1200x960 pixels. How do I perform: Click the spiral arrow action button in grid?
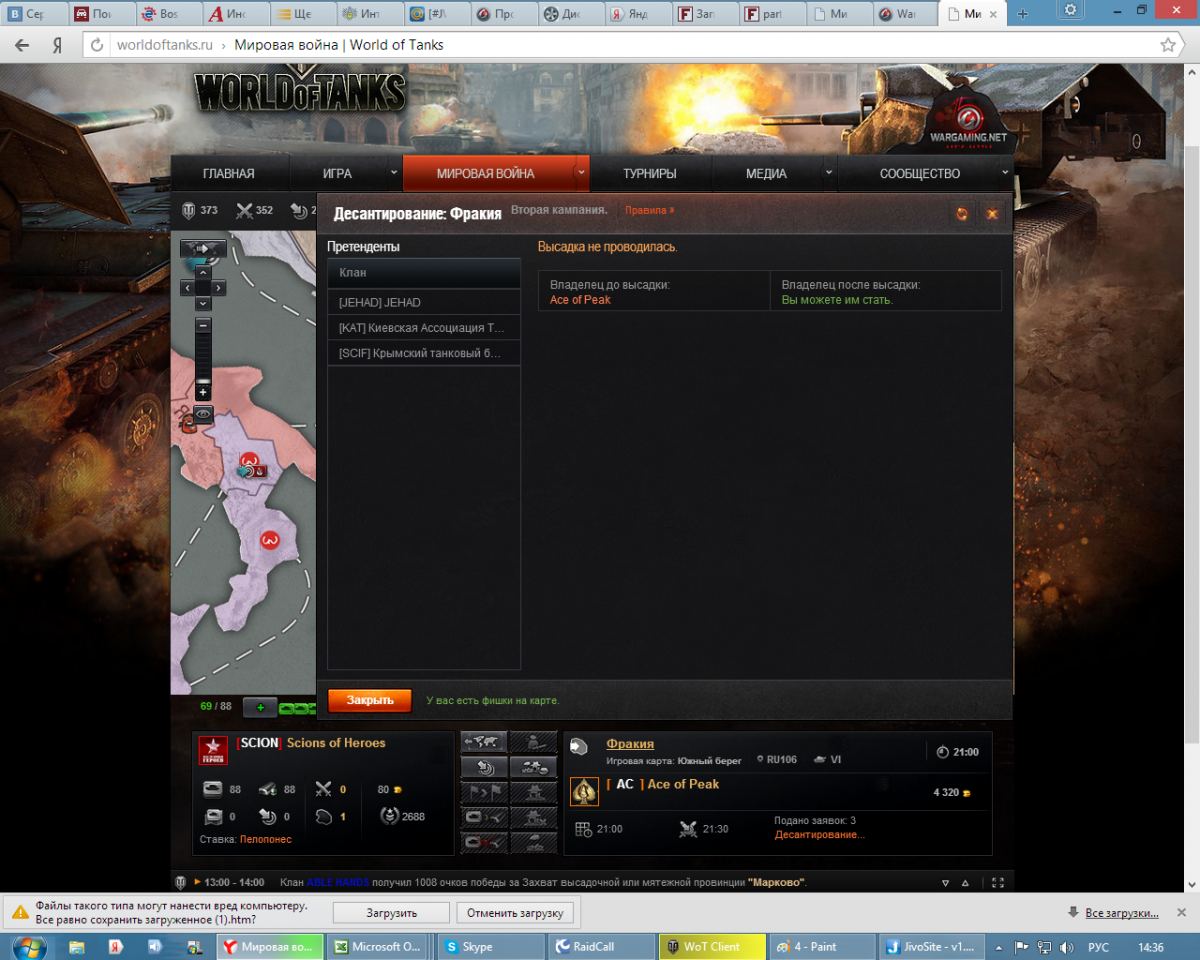pos(484,767)
